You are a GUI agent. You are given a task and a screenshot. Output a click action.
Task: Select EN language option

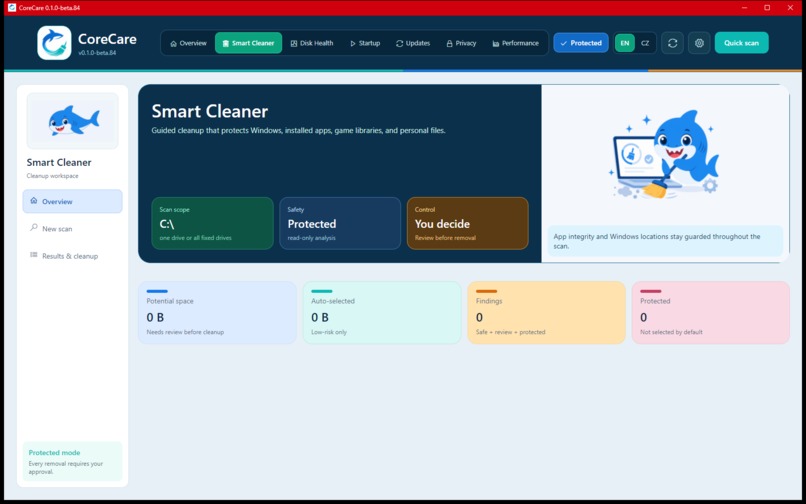(x=625, y=43)
